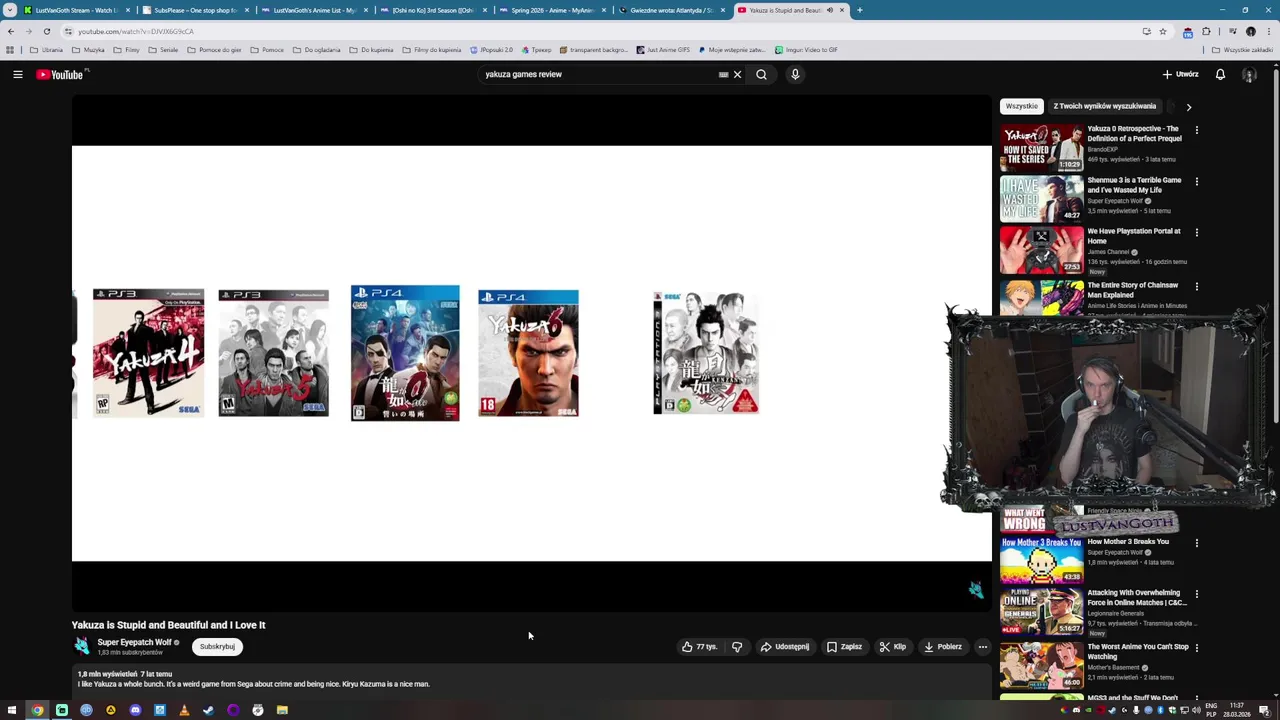Screen dimensions: 1280x720
Task: Expand the tab search dropdown arrow
Action: pos(9,10)
